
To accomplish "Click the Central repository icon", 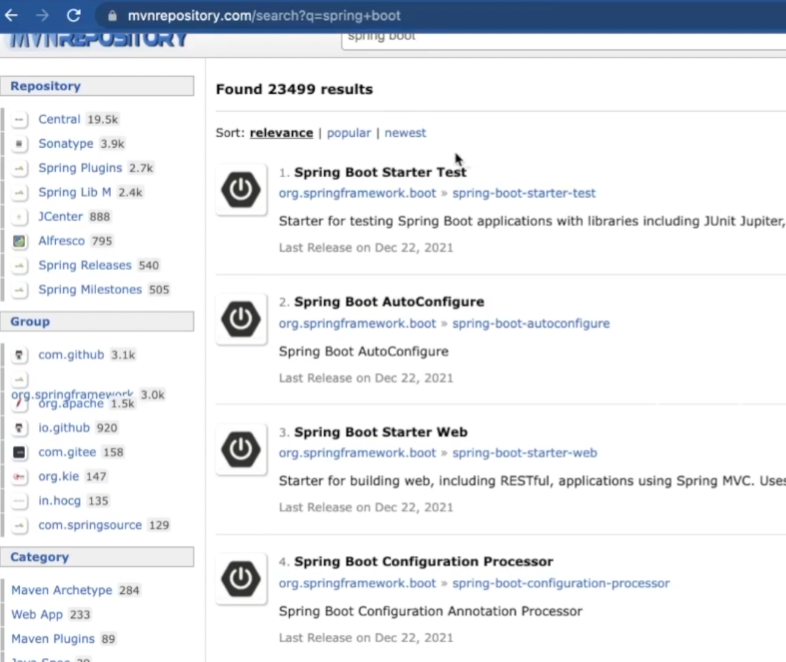I will tap(19, 119).
